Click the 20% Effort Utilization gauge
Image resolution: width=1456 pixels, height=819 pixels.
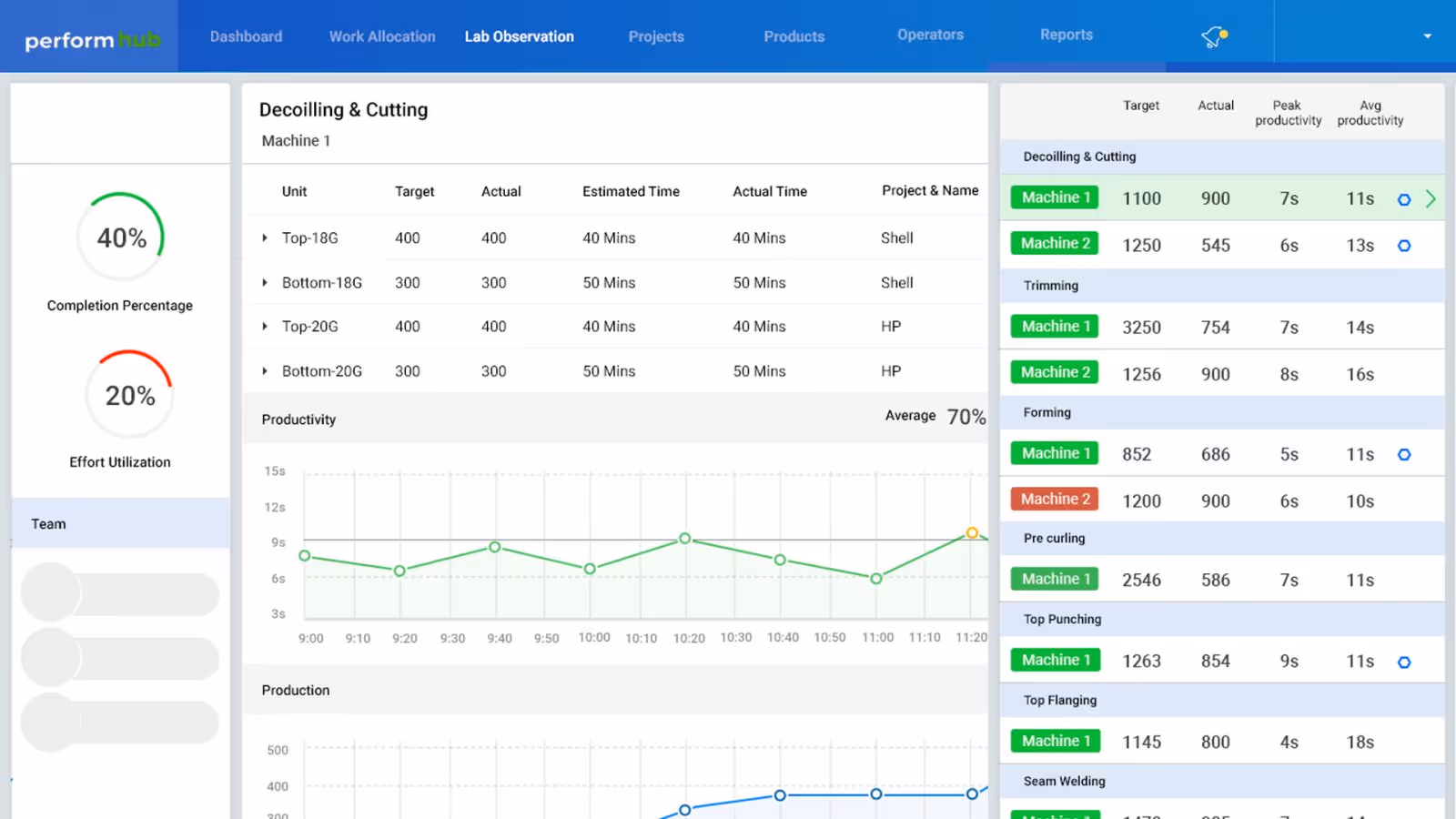pyautogui.click(x=129, y=395)
